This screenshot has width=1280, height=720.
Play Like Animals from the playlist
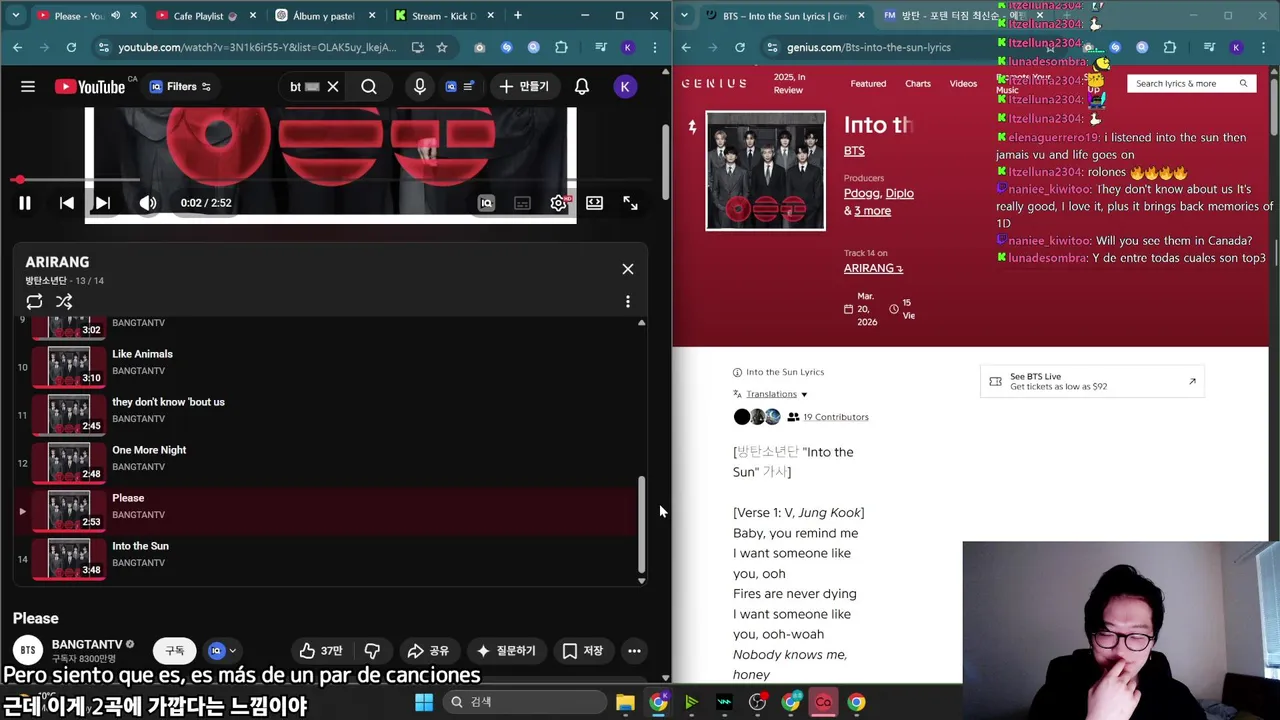pos(325,366)
